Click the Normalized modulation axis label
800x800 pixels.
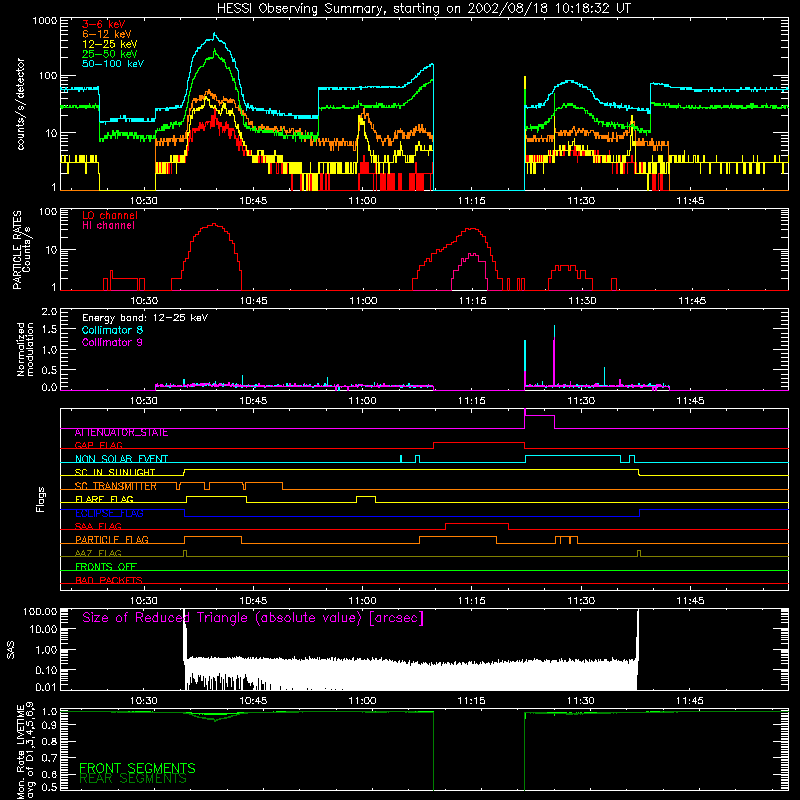(x=25, y=349)
